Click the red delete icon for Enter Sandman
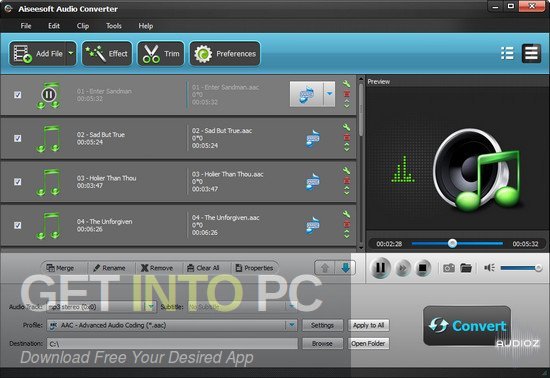550x378 pixels. pyautogui.click(x=347, y=94)
